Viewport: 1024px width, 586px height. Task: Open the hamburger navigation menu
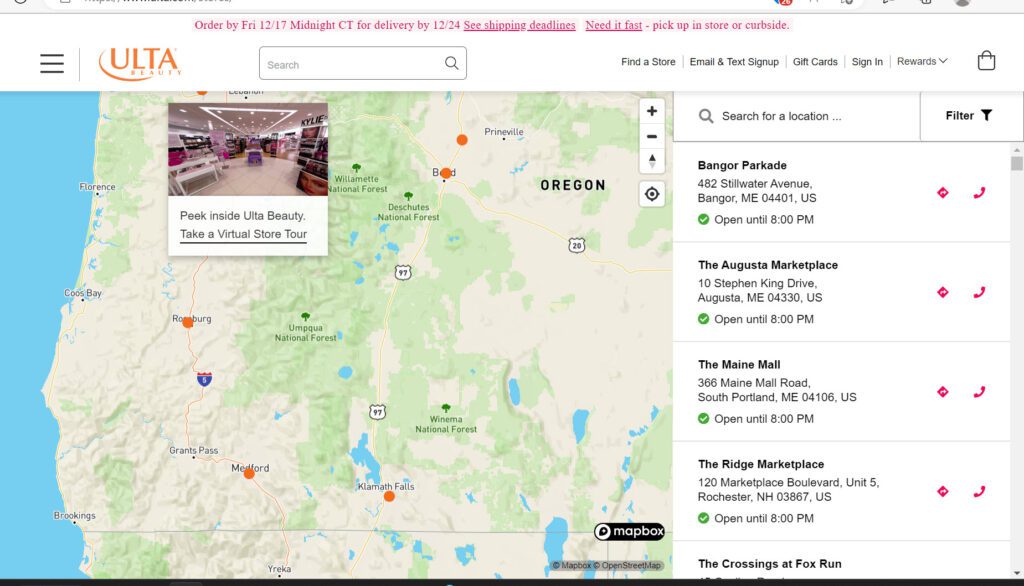pos(52,63)
